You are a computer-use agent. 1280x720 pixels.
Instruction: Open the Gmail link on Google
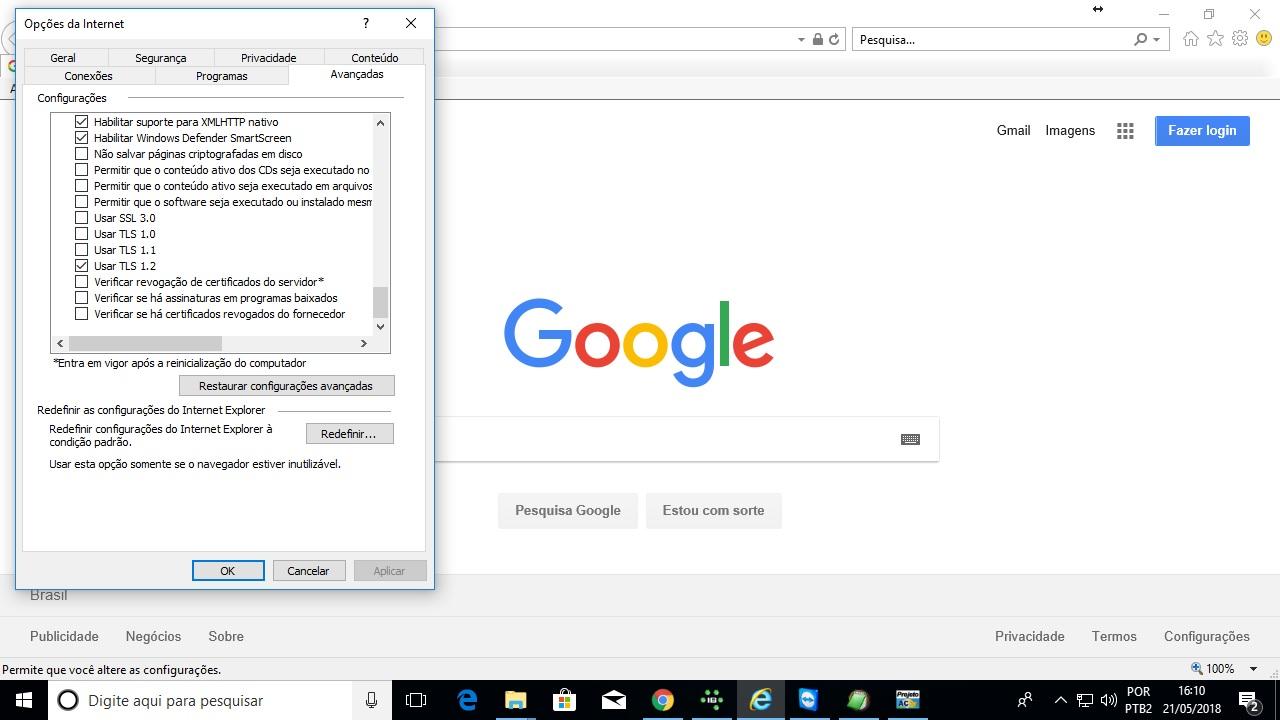[1013, 131]
